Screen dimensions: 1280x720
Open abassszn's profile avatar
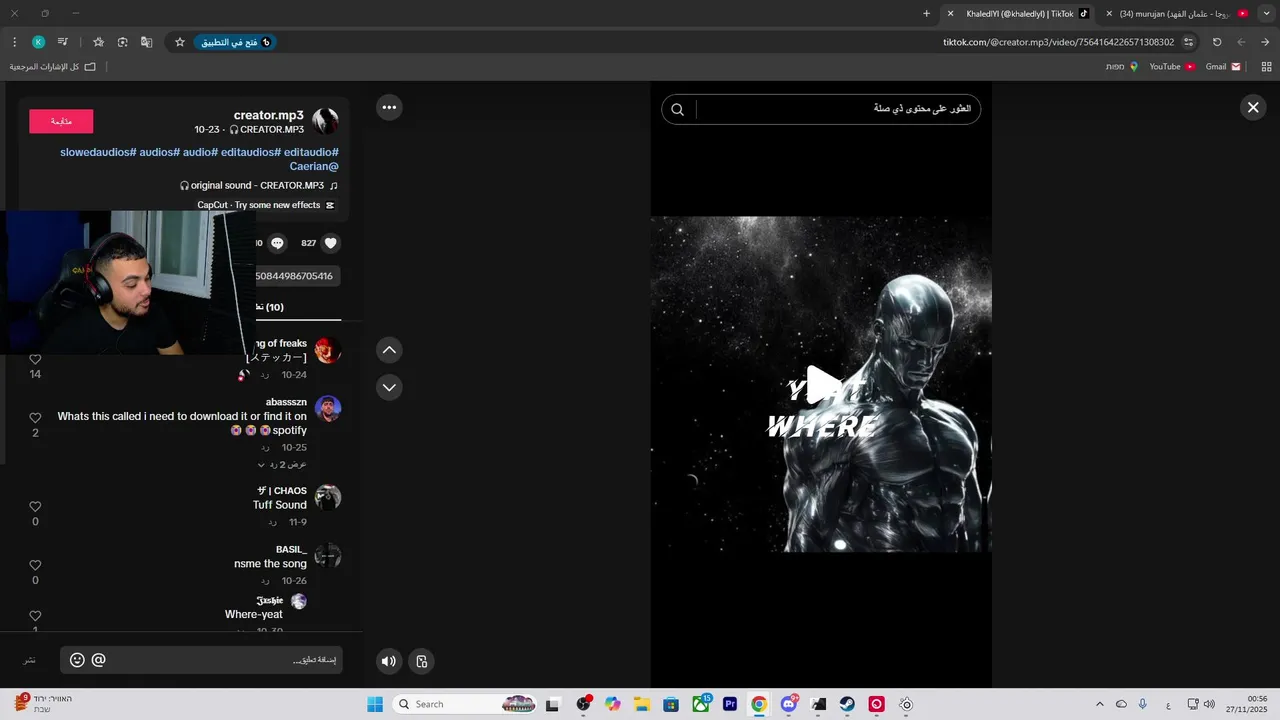328,408
